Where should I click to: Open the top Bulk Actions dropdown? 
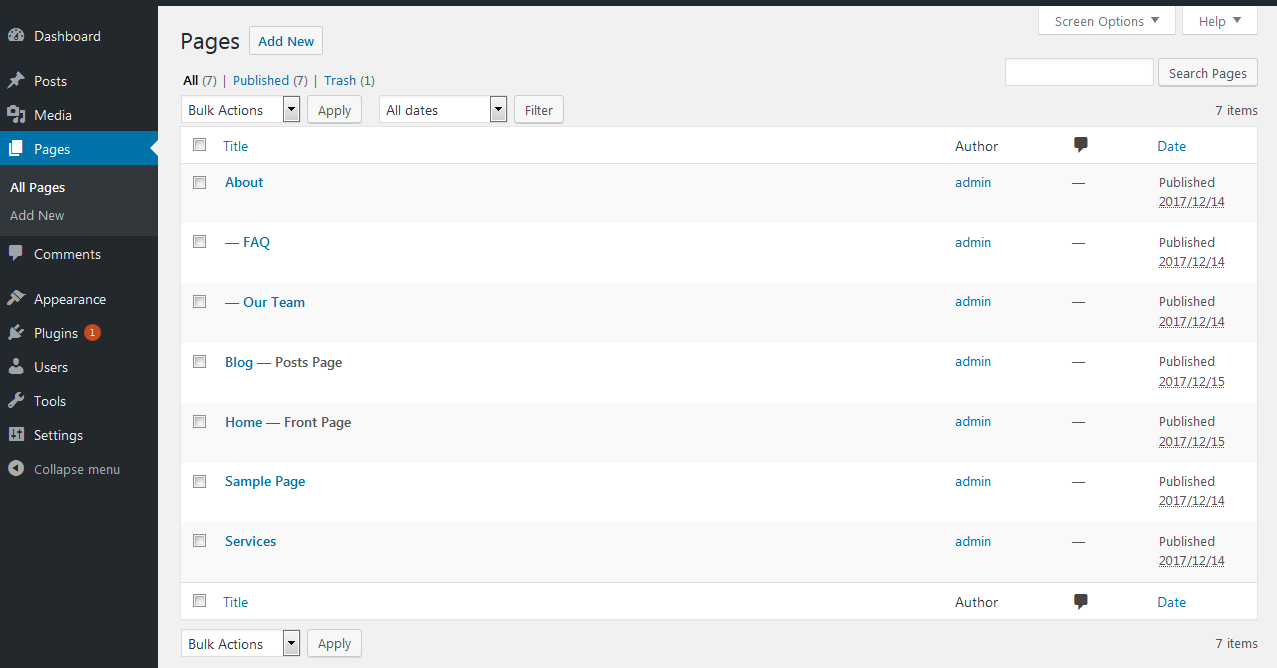(241, 110)
